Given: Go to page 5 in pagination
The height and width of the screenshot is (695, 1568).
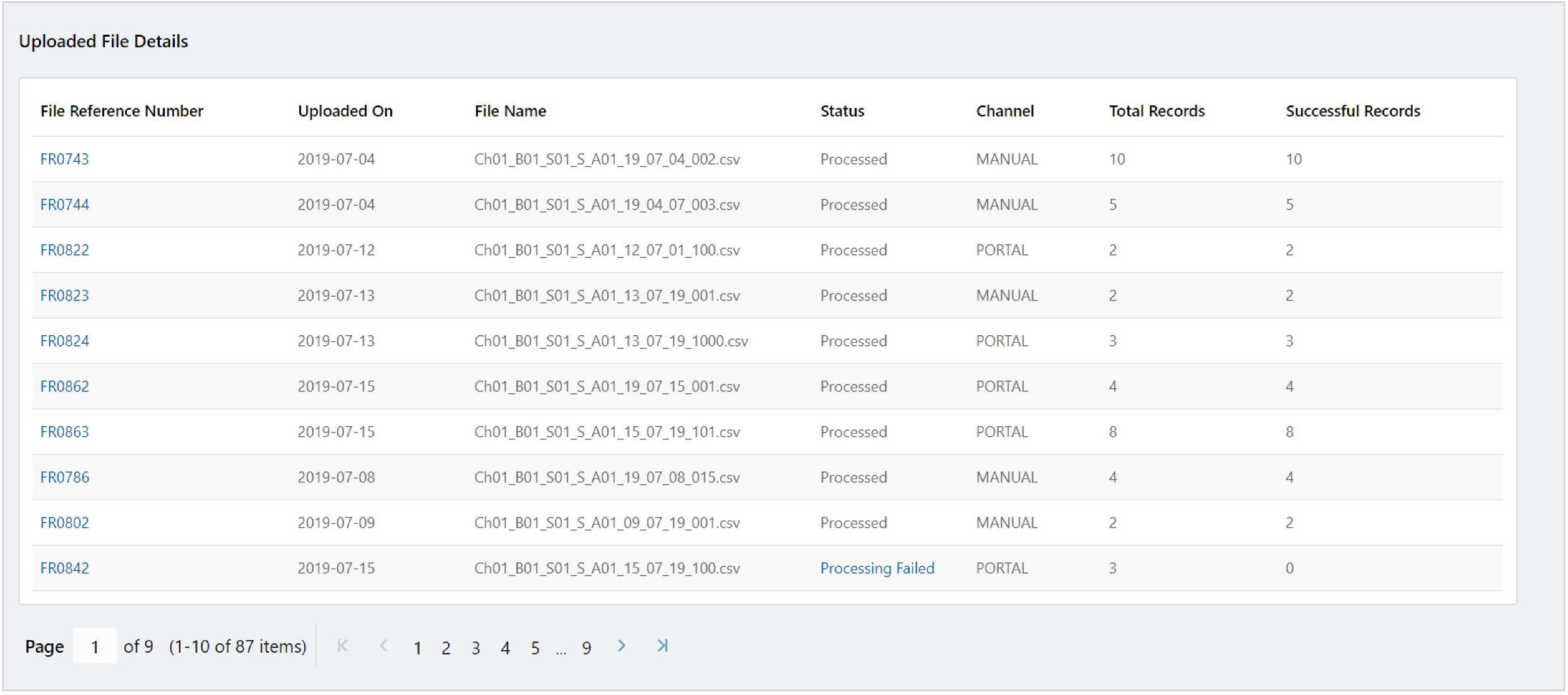Looking at the screenshot, I should [535, 648].
